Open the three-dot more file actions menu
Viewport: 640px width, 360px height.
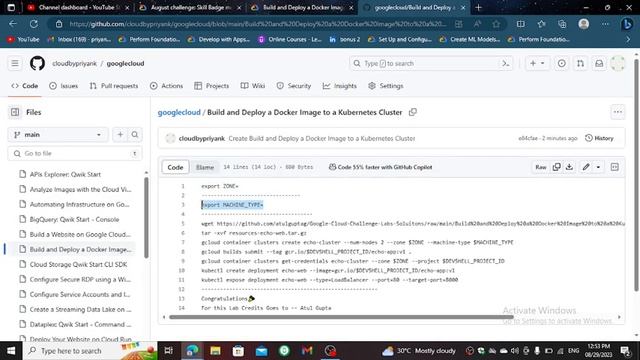tap(618, 112)
